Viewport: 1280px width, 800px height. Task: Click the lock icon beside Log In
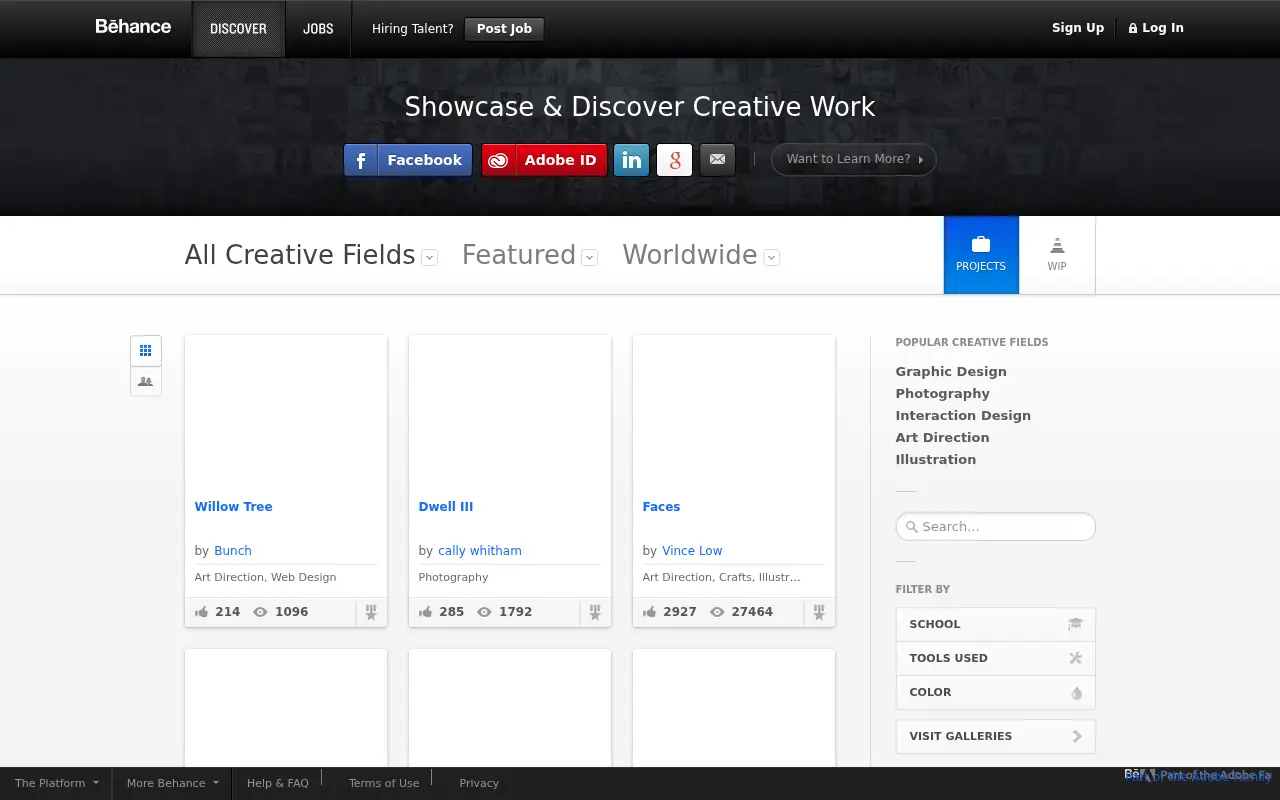tap(1133, 29)
